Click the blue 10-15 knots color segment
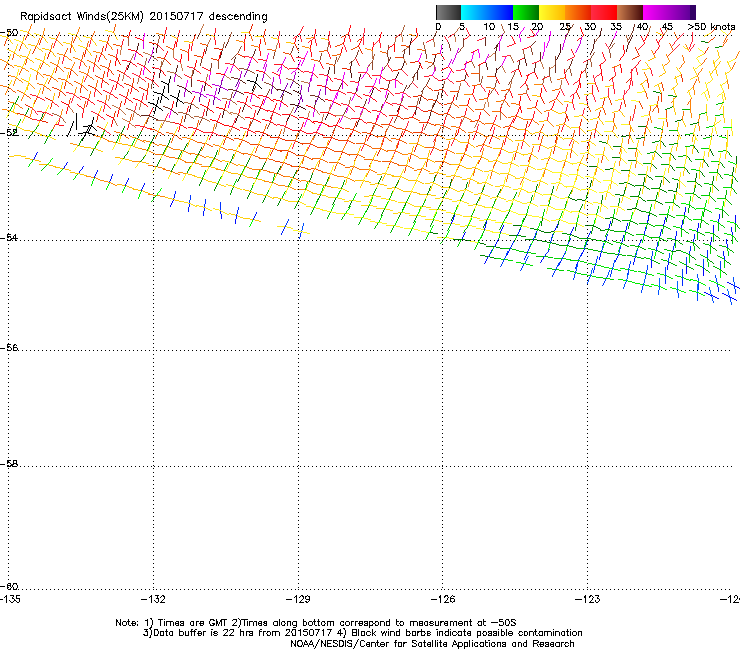The width and height of the screenshot is (740, 650). point(500,12)
